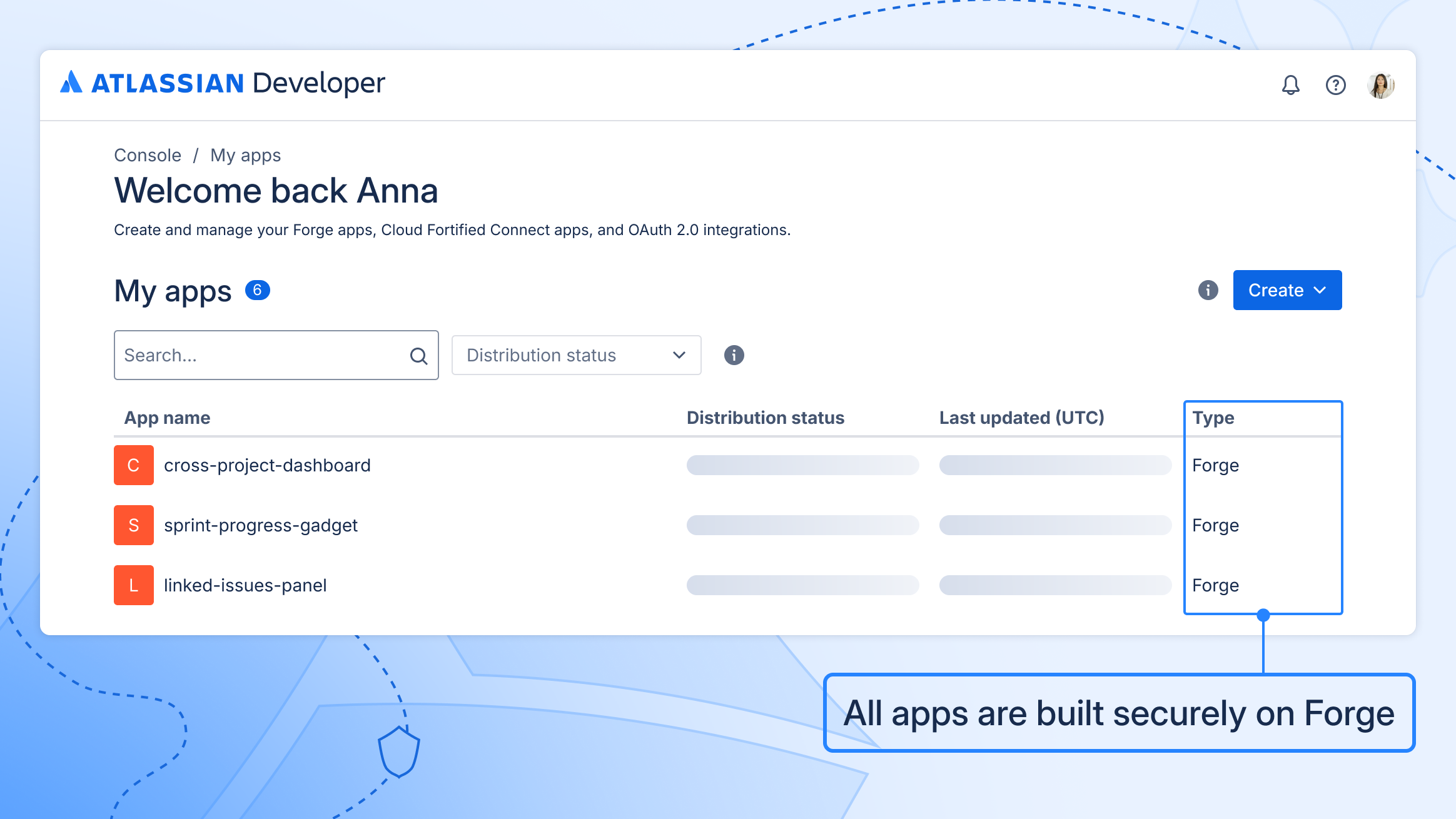Screen dimensions: 1456x819
Task: Select My apps in the breadcrumb
Action: pos(246,155)
